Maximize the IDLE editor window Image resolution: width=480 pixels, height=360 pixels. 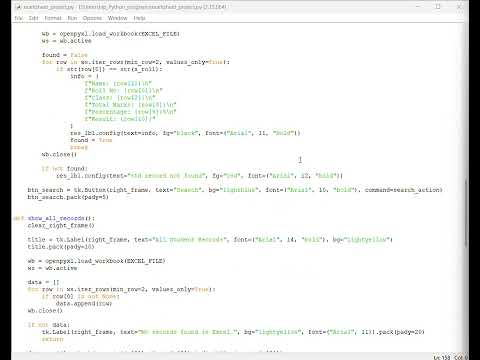(438, 6)
